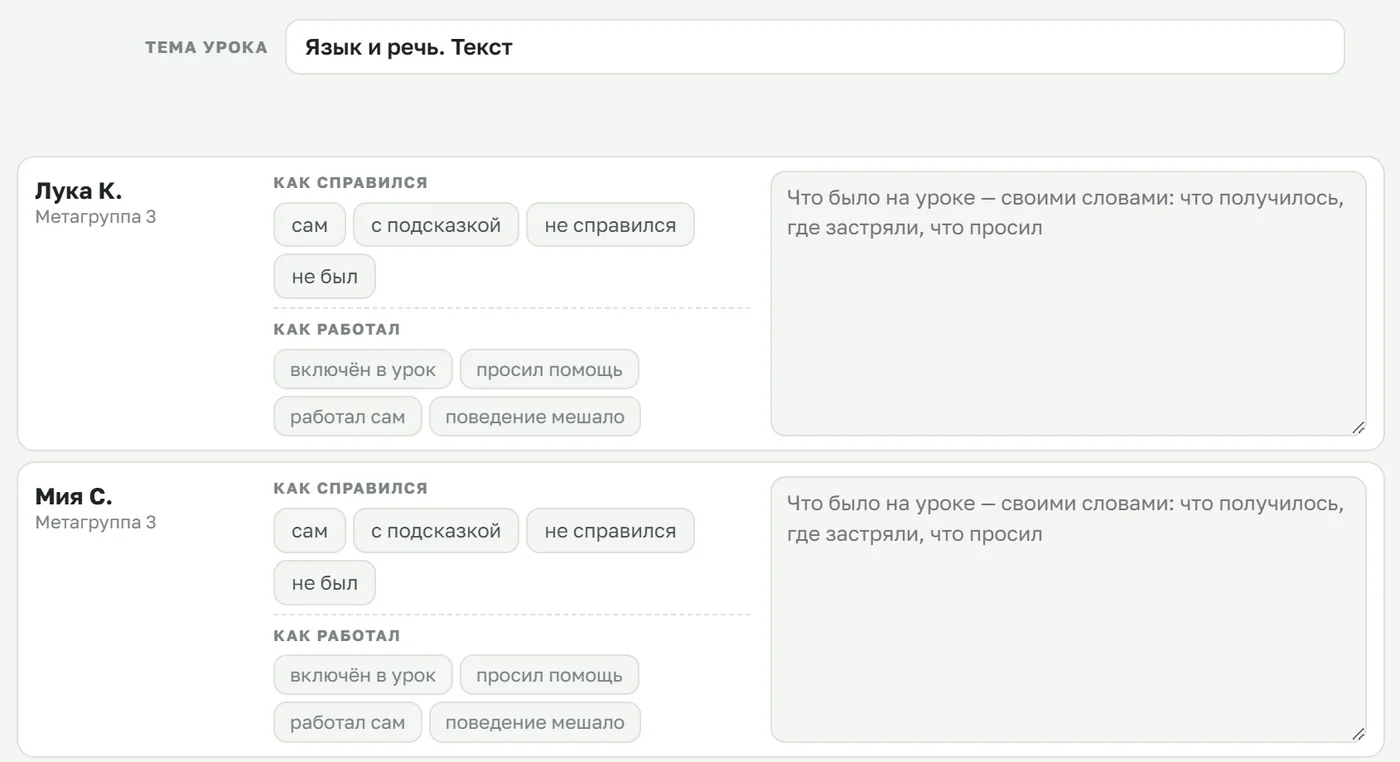
Task: Select 'сам' for Мия С.
Action: [310, 531]
